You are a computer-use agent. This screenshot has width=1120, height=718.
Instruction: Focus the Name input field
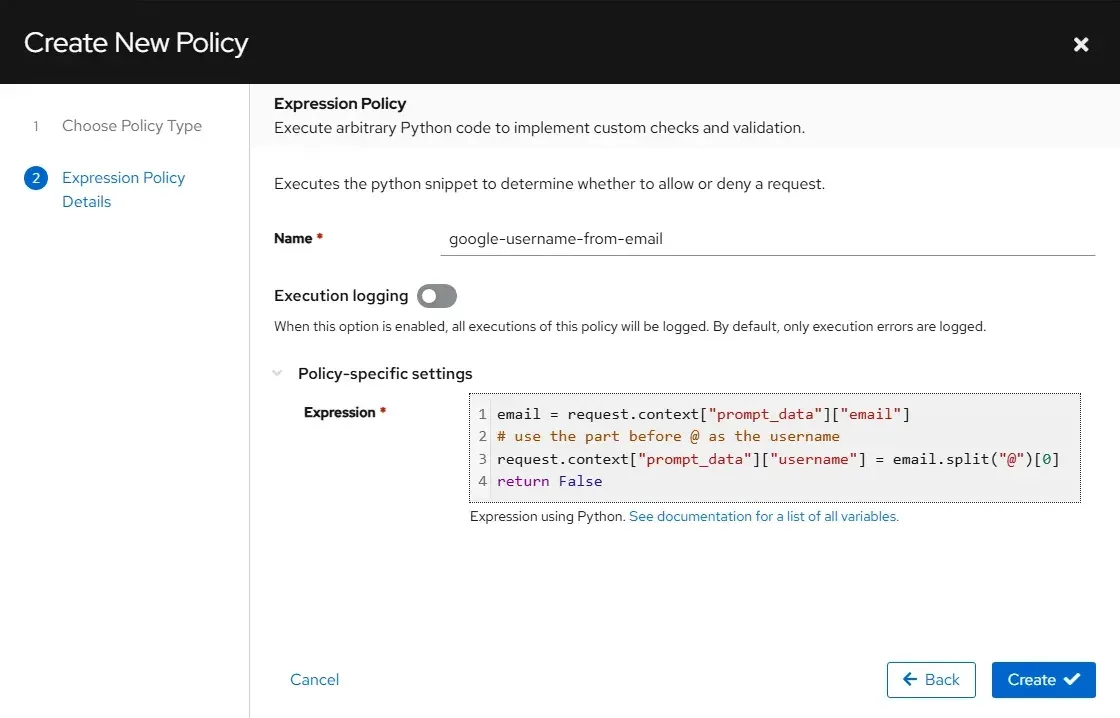click(x=768, y=239)
